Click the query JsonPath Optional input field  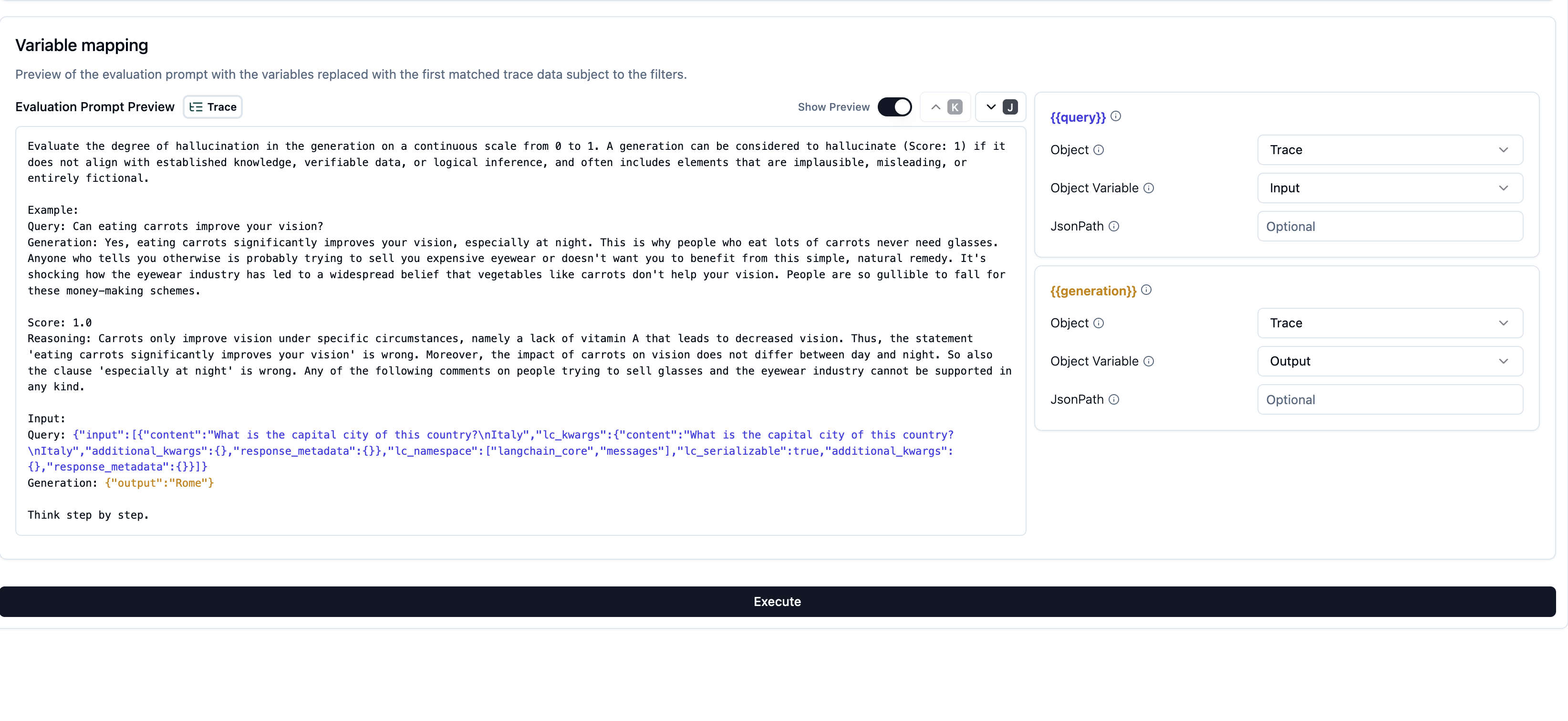coord(1390,227)
